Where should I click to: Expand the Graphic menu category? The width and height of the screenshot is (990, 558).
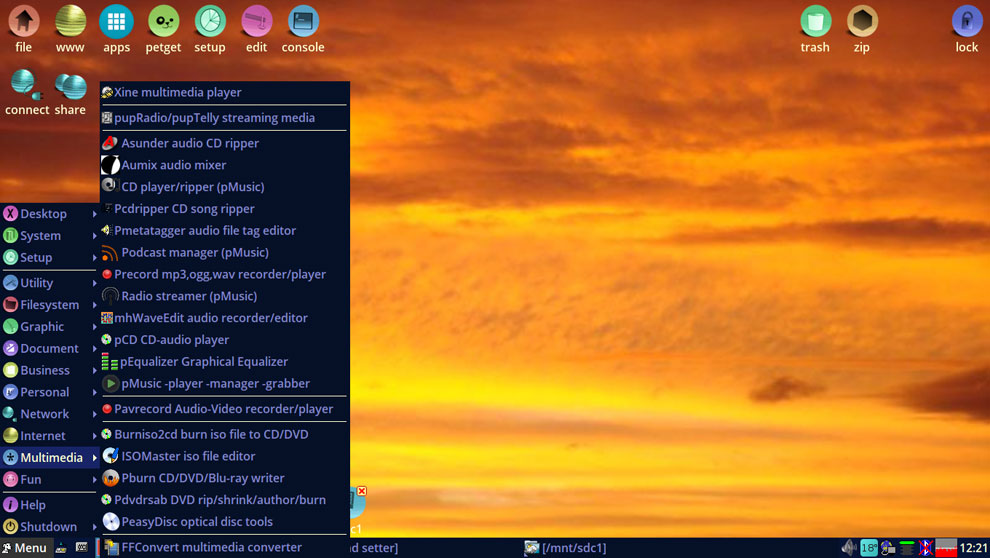click(x=50, y=326)
